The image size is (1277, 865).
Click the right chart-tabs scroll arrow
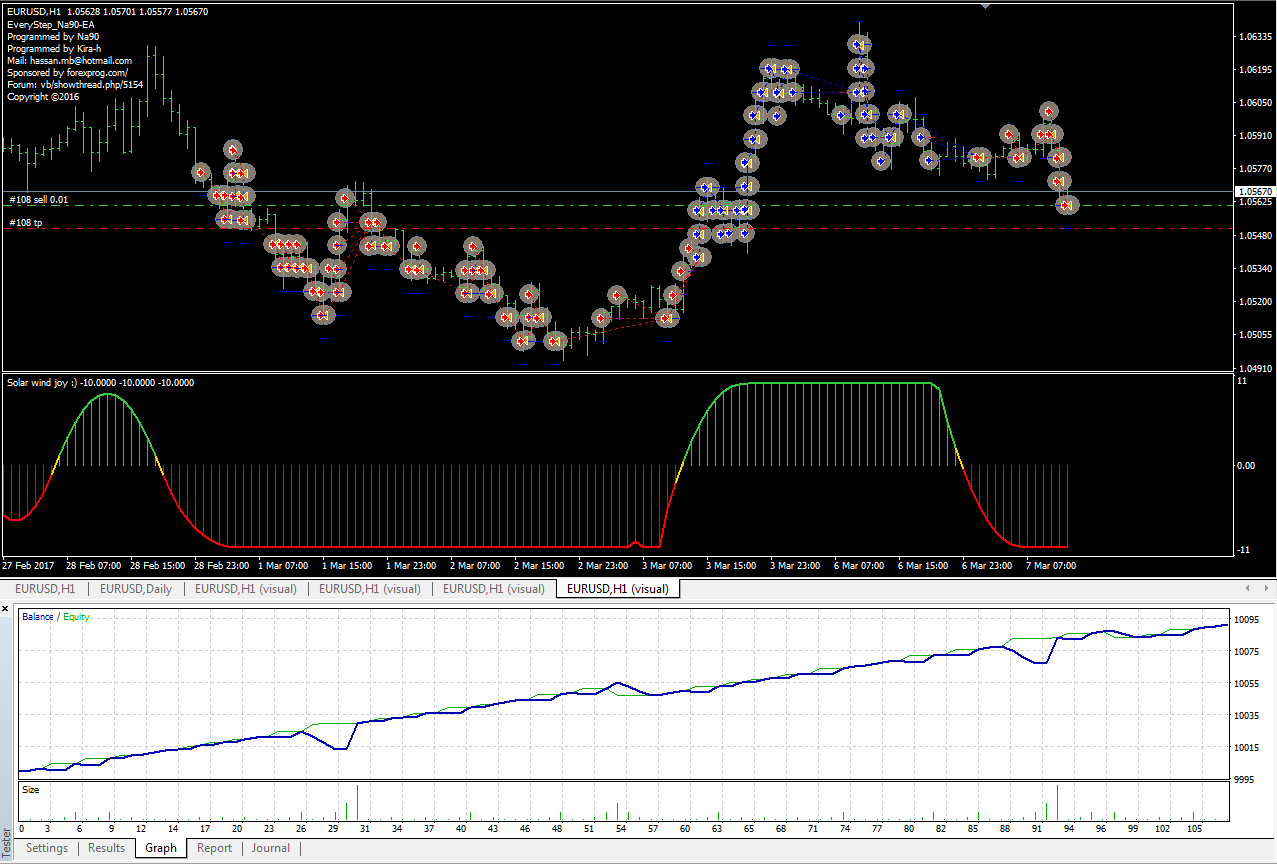click(1265, 588)
